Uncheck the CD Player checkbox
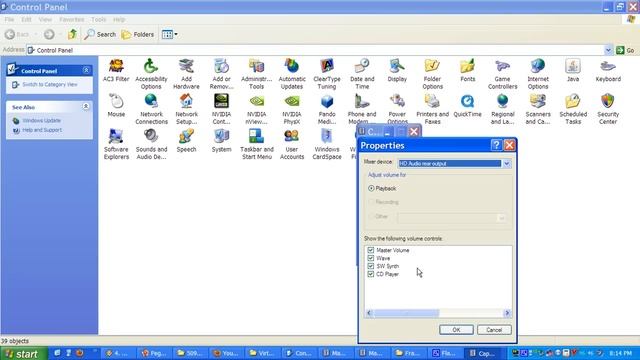The height and width of the screenshot is (360, 640). [x=371, y=274]
